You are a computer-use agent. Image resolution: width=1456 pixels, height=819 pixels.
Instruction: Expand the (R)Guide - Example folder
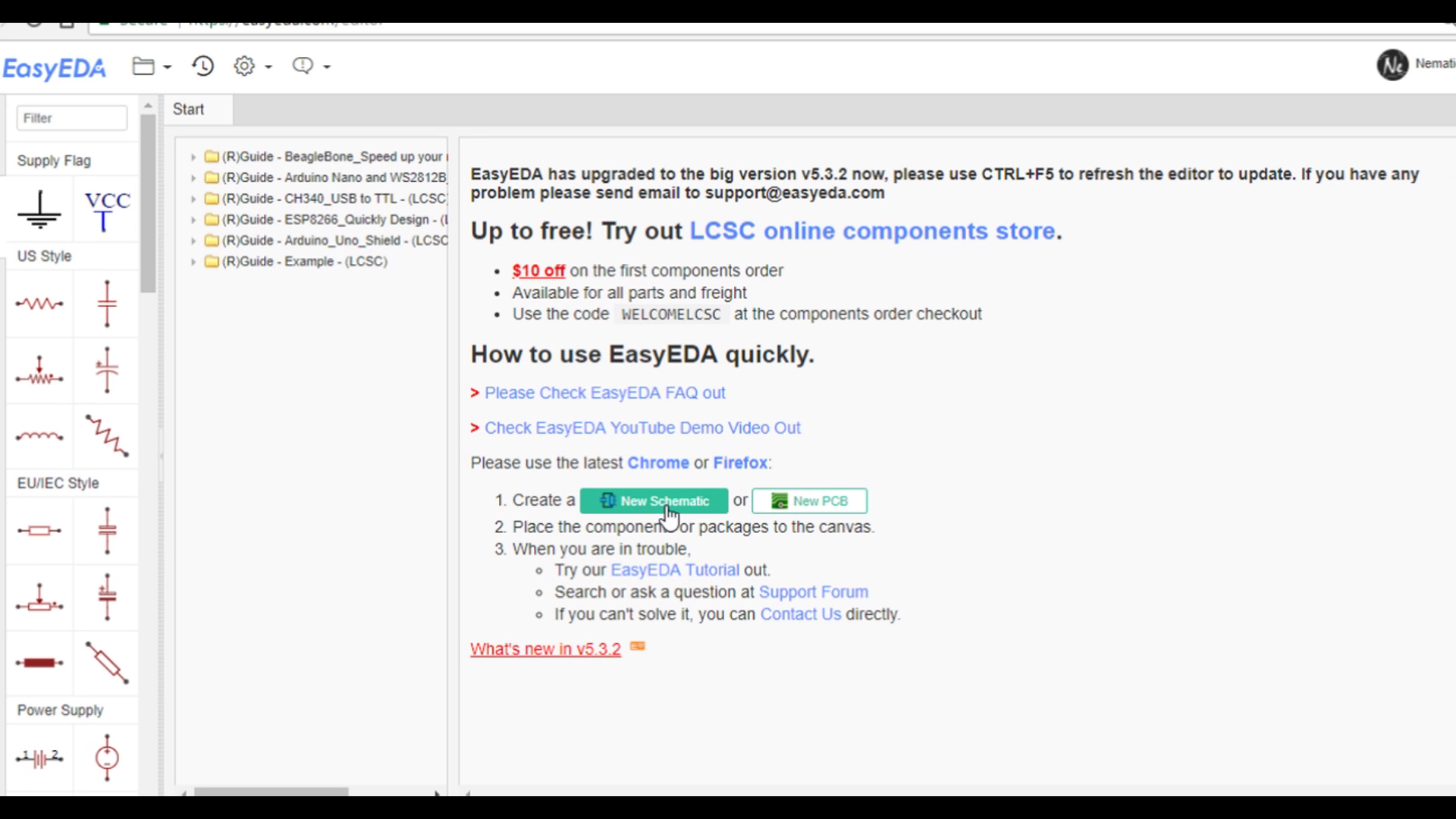pos(193,262)
